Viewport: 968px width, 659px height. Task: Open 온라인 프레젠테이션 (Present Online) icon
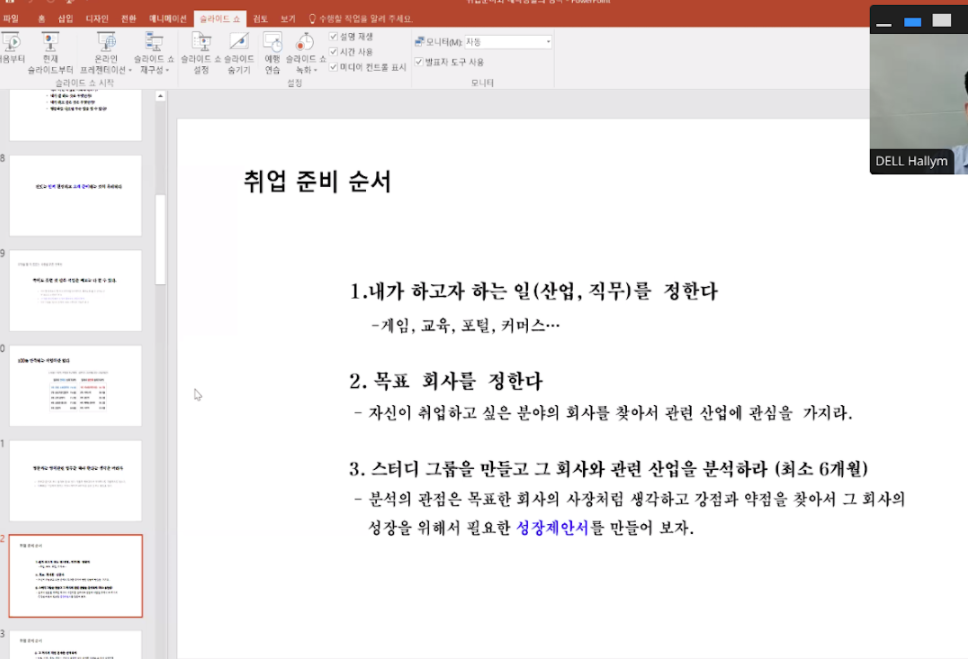pyautogui.click(x=105, y=53)
